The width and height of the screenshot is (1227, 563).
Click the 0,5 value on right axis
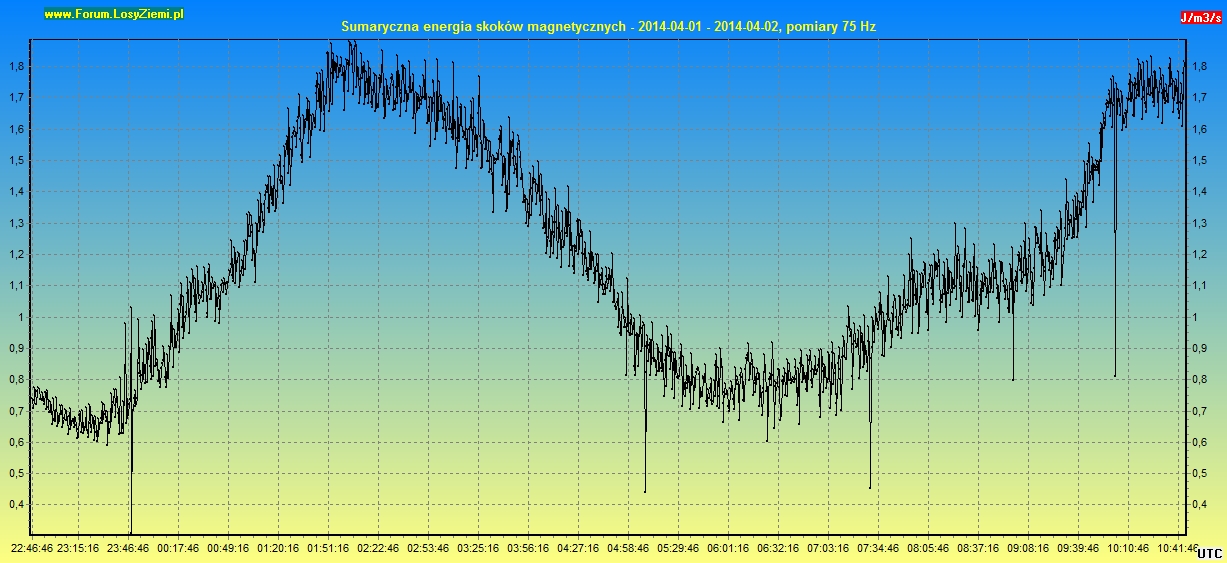tap(1199, 473)
